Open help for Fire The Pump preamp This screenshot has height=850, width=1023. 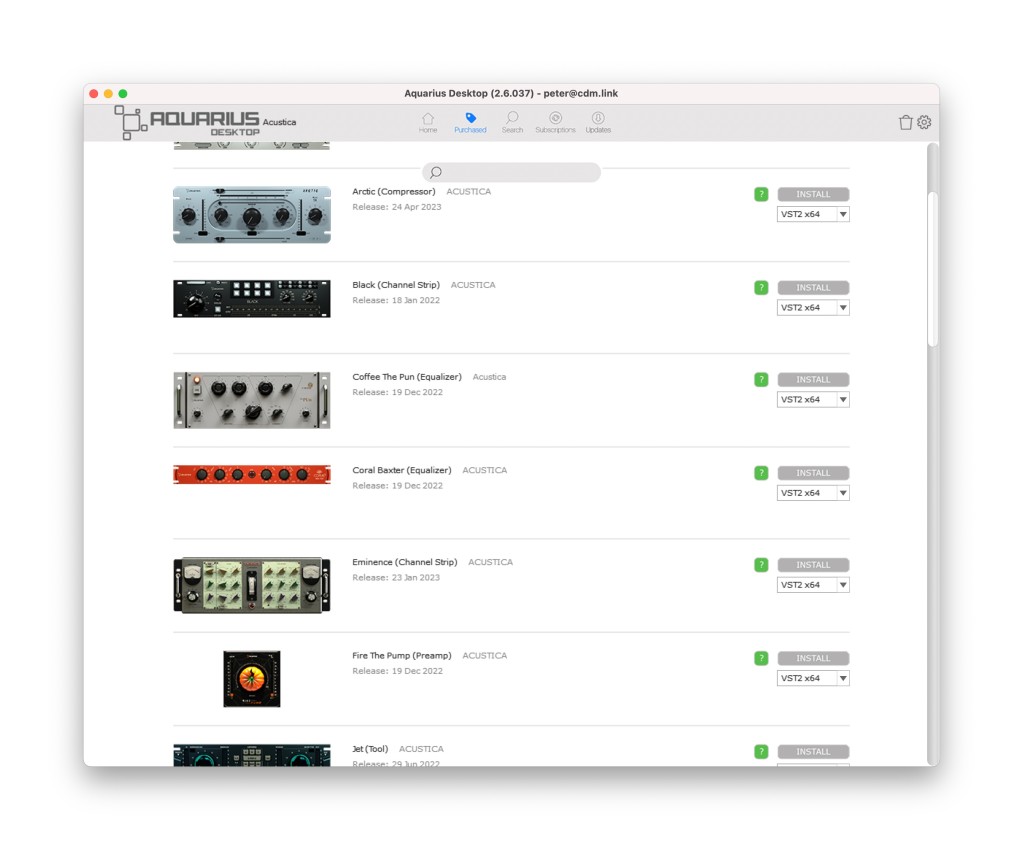tap(761, 658)
